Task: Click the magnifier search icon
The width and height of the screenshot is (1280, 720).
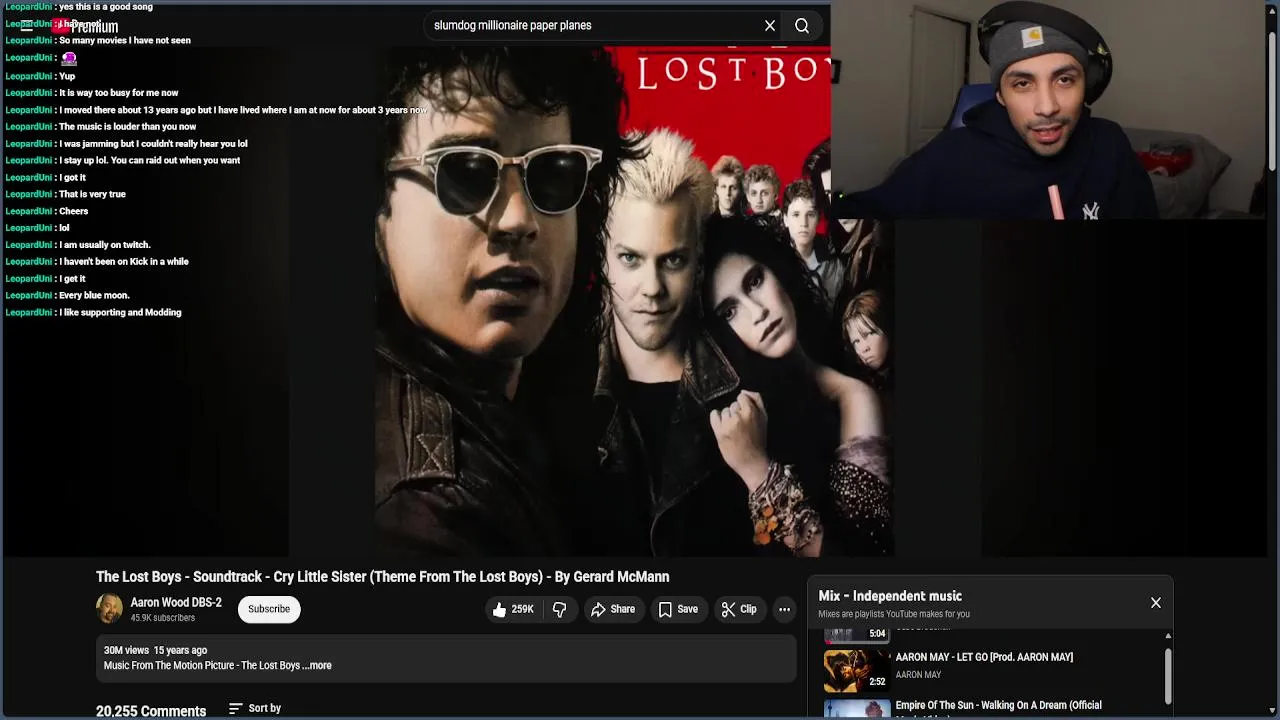Action: [802, 26]
